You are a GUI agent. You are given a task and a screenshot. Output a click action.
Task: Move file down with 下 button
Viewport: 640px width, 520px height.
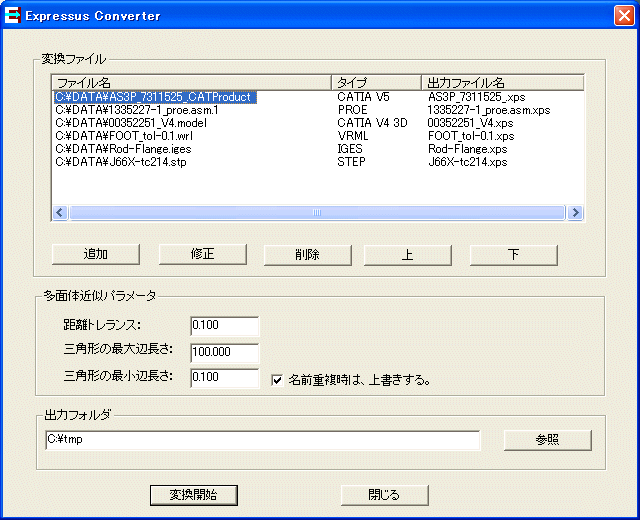(513, 254)
